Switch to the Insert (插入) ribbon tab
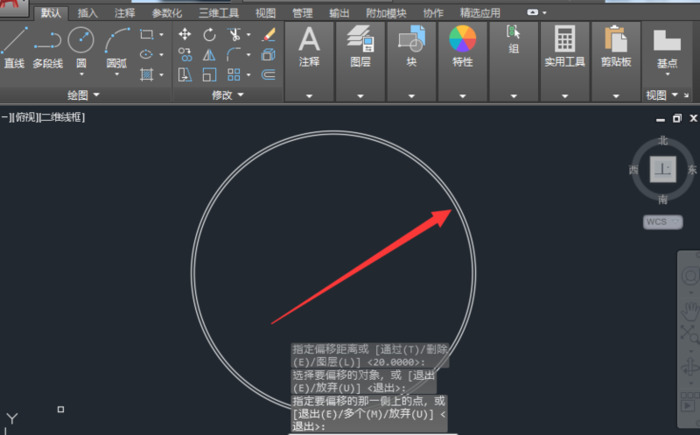The image size is (700, 435). pos(88,13)
